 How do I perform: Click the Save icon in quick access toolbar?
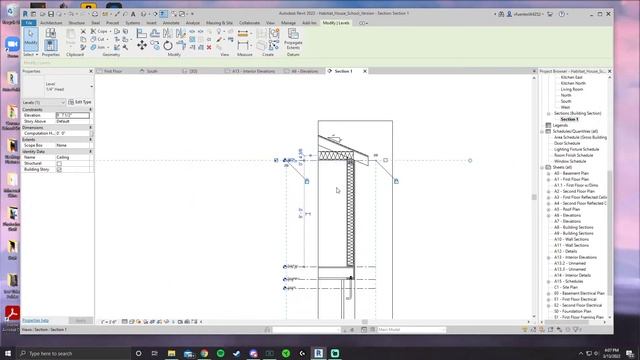51,14
